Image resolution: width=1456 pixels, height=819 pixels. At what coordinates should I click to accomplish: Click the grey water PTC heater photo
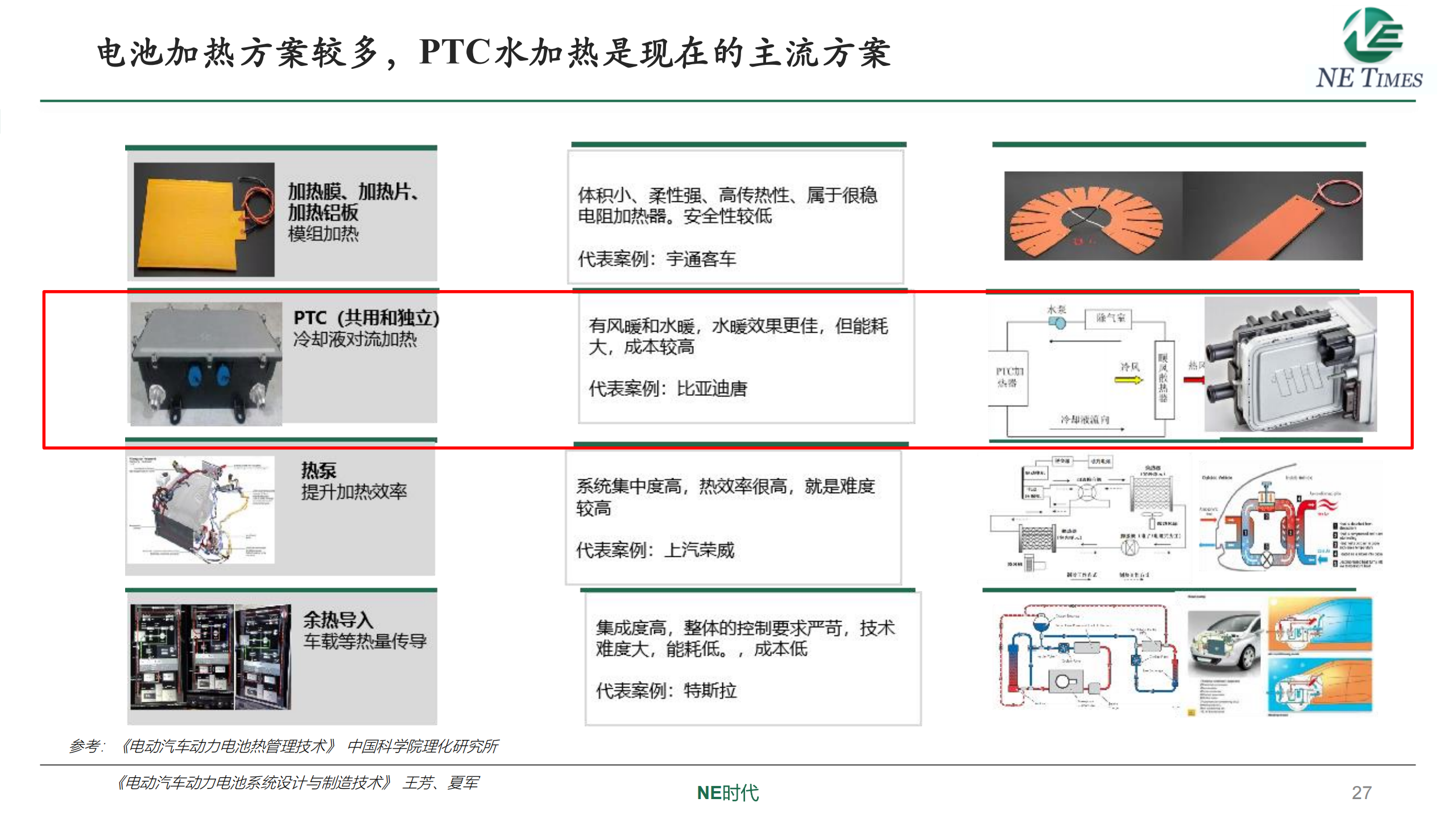[x=1290, y=365]
